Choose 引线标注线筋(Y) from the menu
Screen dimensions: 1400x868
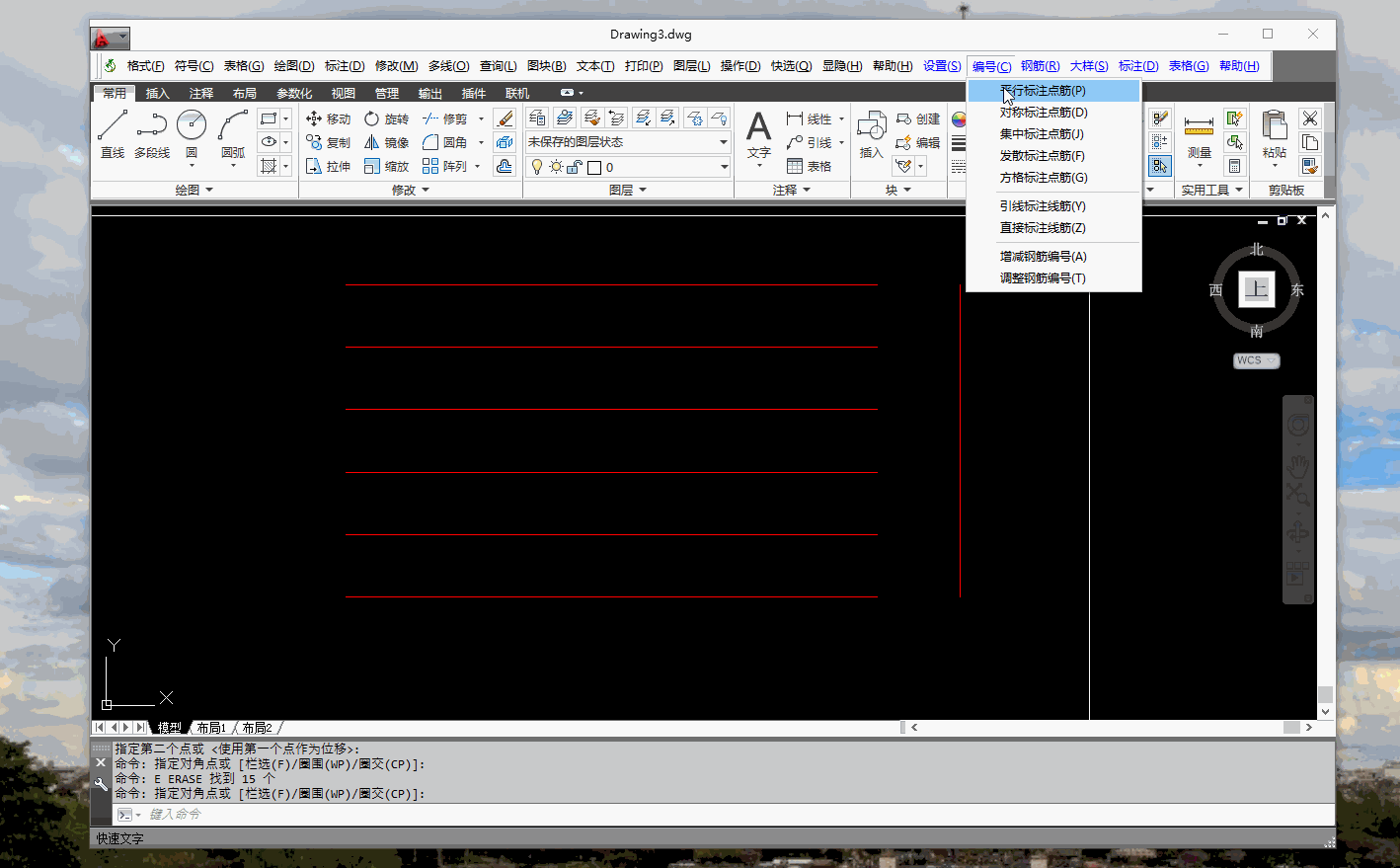point(1053,206)
